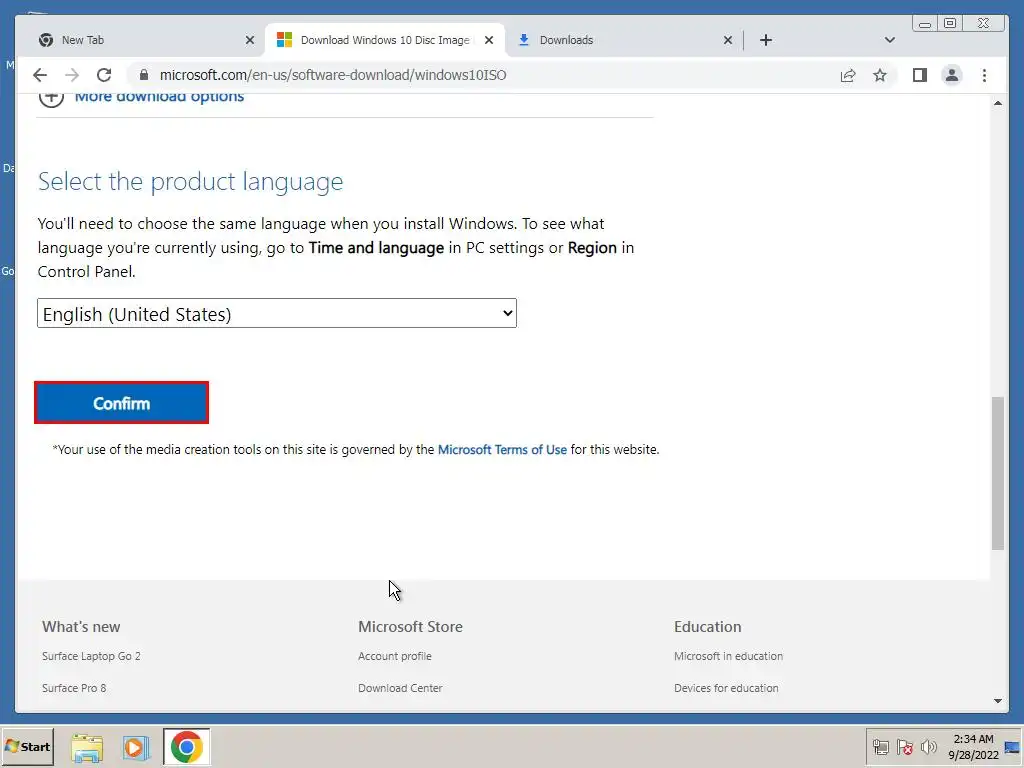Click the address bar URL
Image resolution: width=1024 pixels, height=768 pixels.
pyautogui.click(x=333, y=75)
